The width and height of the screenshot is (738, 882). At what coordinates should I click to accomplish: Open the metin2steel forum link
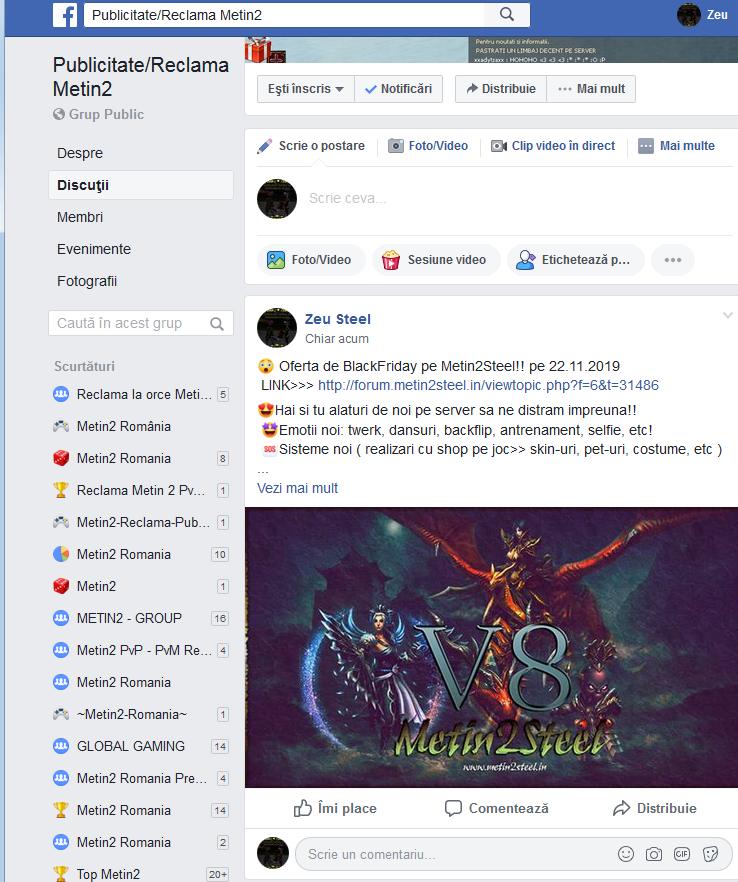pyautogui.click(x=488, y=385)
